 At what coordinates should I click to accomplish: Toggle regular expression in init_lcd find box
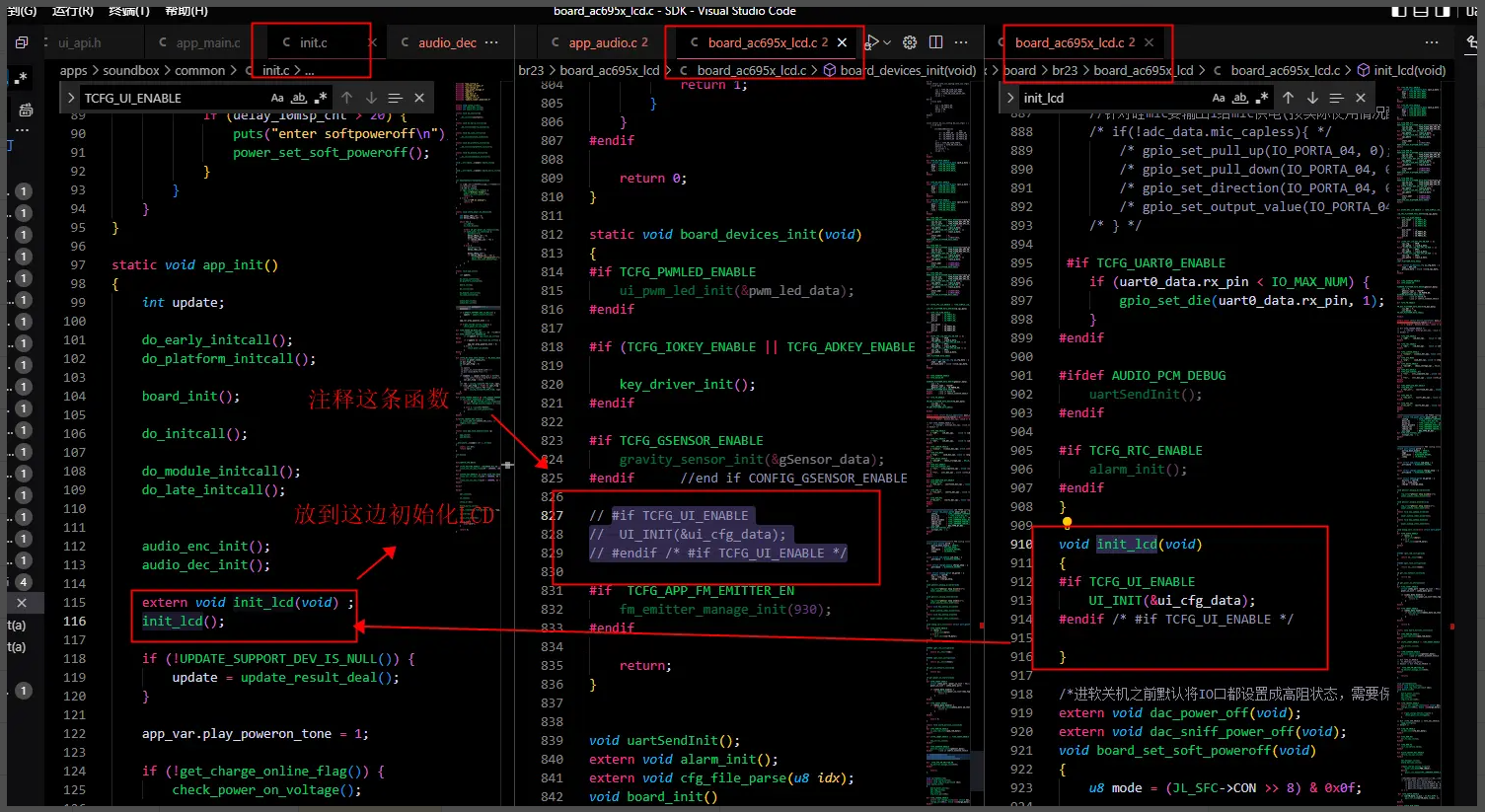coord(1261,98)
